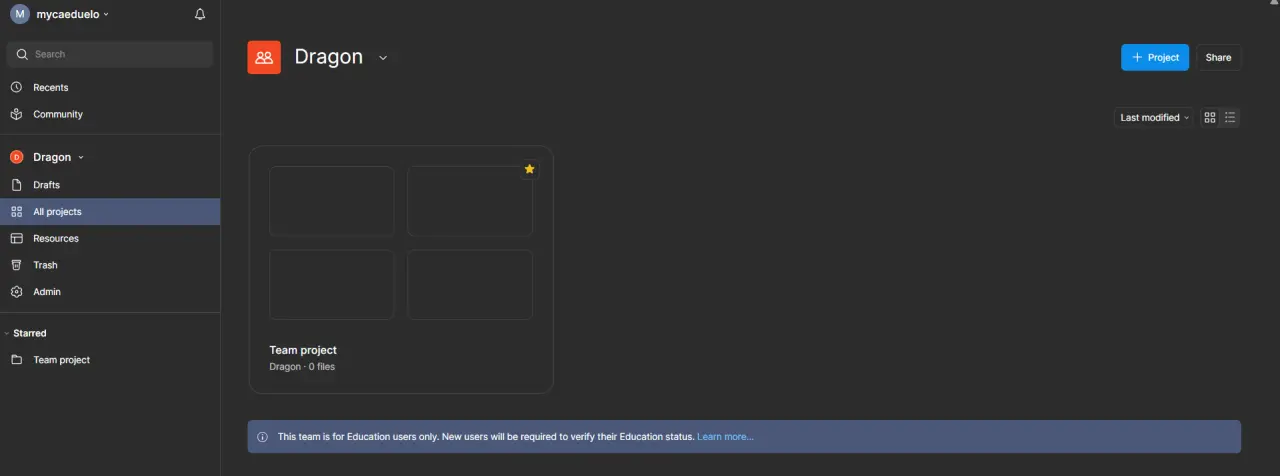
Task: Click the Community icon
Action: click(16, 114)
